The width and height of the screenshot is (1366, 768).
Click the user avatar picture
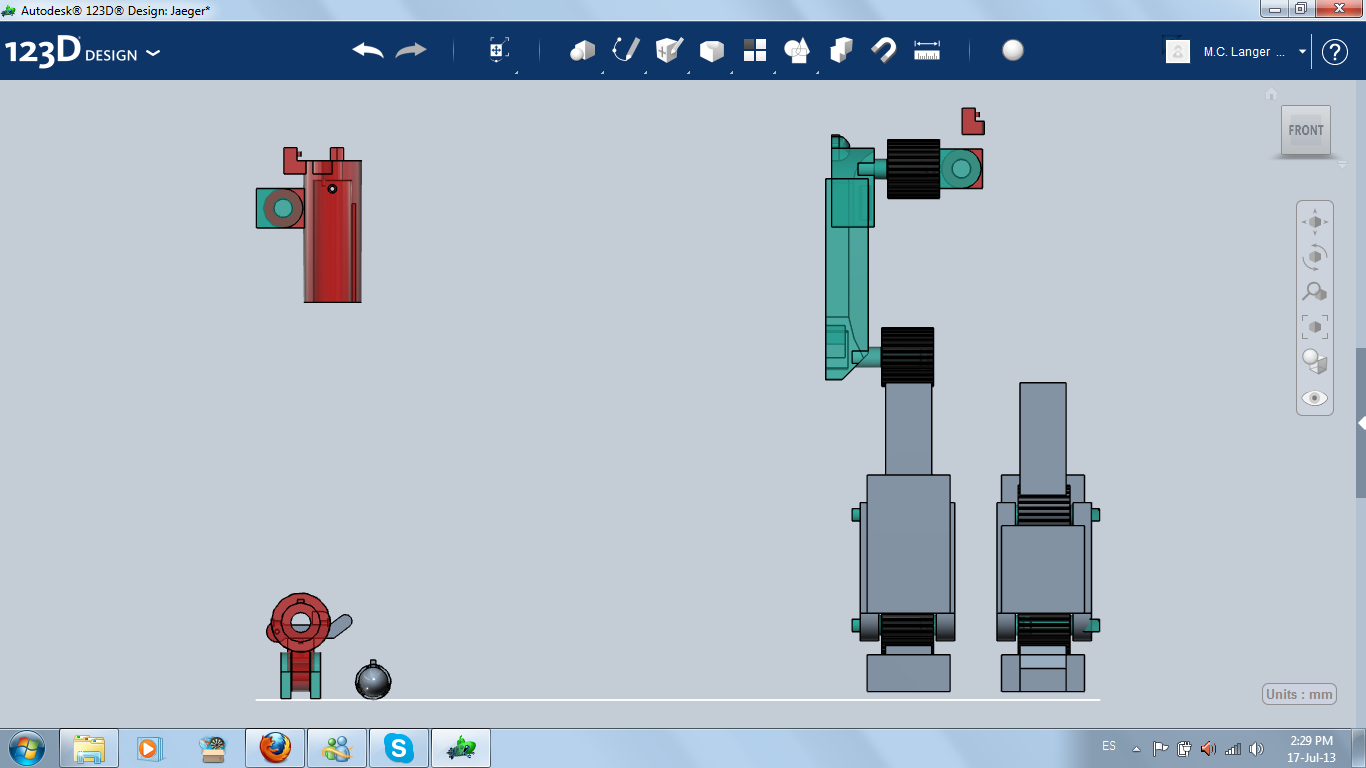point(1178,51)
